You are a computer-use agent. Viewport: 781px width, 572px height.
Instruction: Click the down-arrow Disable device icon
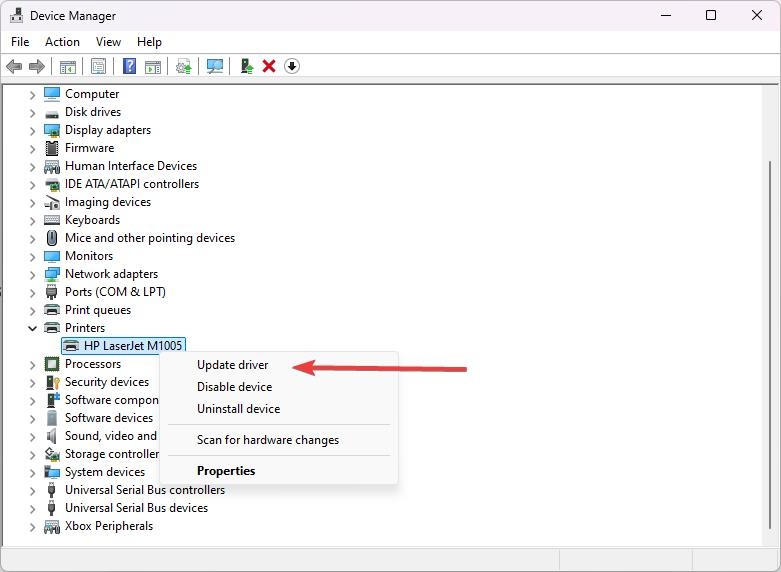[x=292, y=66]
